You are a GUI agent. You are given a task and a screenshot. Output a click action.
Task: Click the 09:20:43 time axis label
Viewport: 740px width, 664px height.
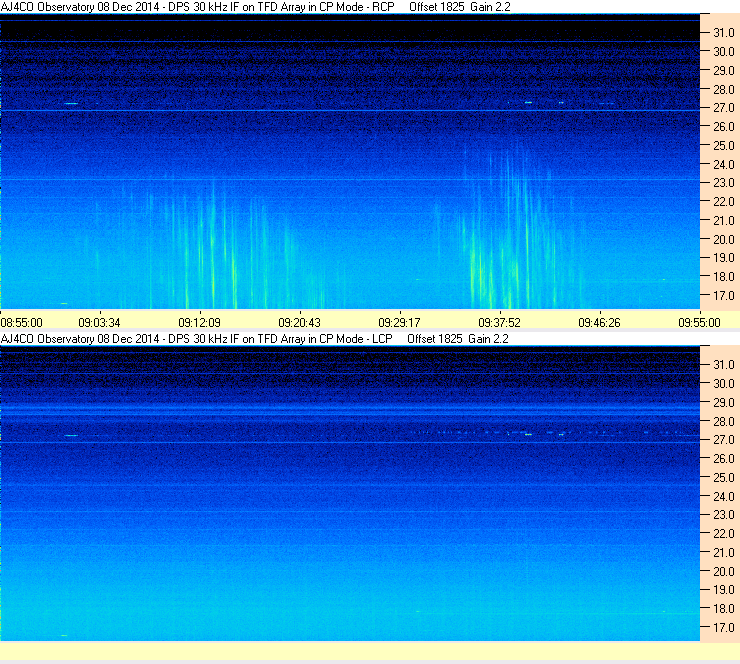pyautogui.click(x=299, y=323)
